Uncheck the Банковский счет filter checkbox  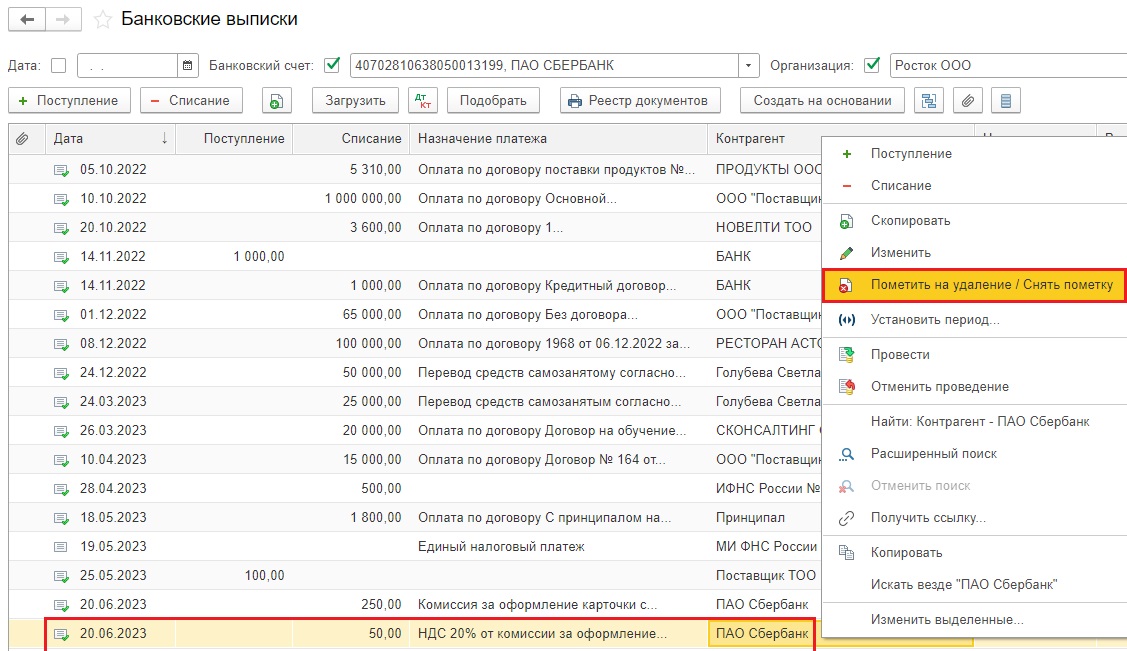tap(332, 65)
